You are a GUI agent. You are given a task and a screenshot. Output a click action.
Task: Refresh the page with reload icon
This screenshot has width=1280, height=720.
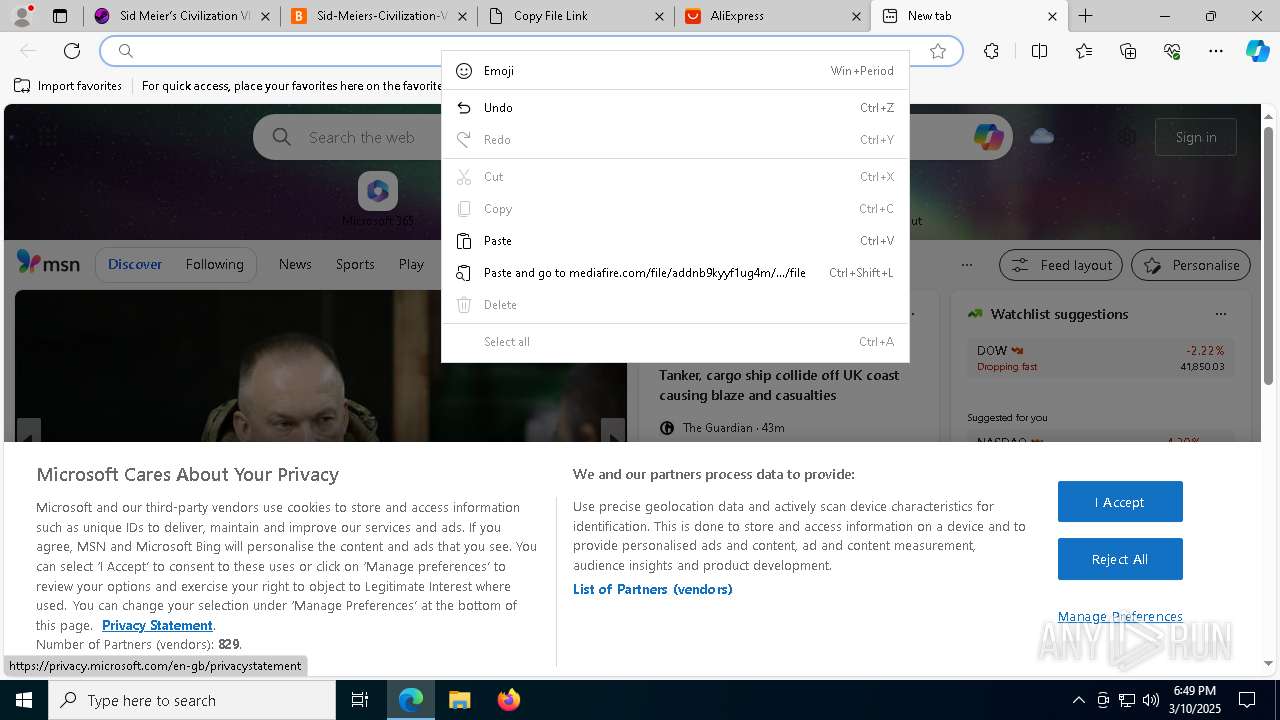72,51
